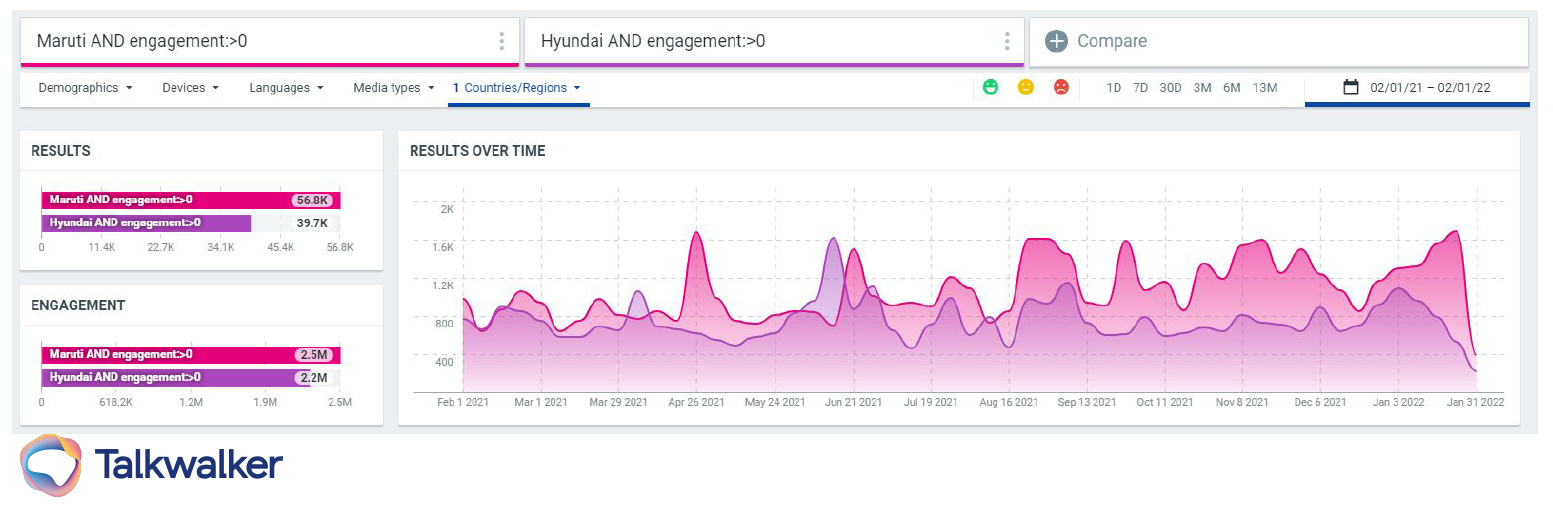1553x520 pixels.
Task: Select the 1D time range
Action: click(x=1113, y=88)
